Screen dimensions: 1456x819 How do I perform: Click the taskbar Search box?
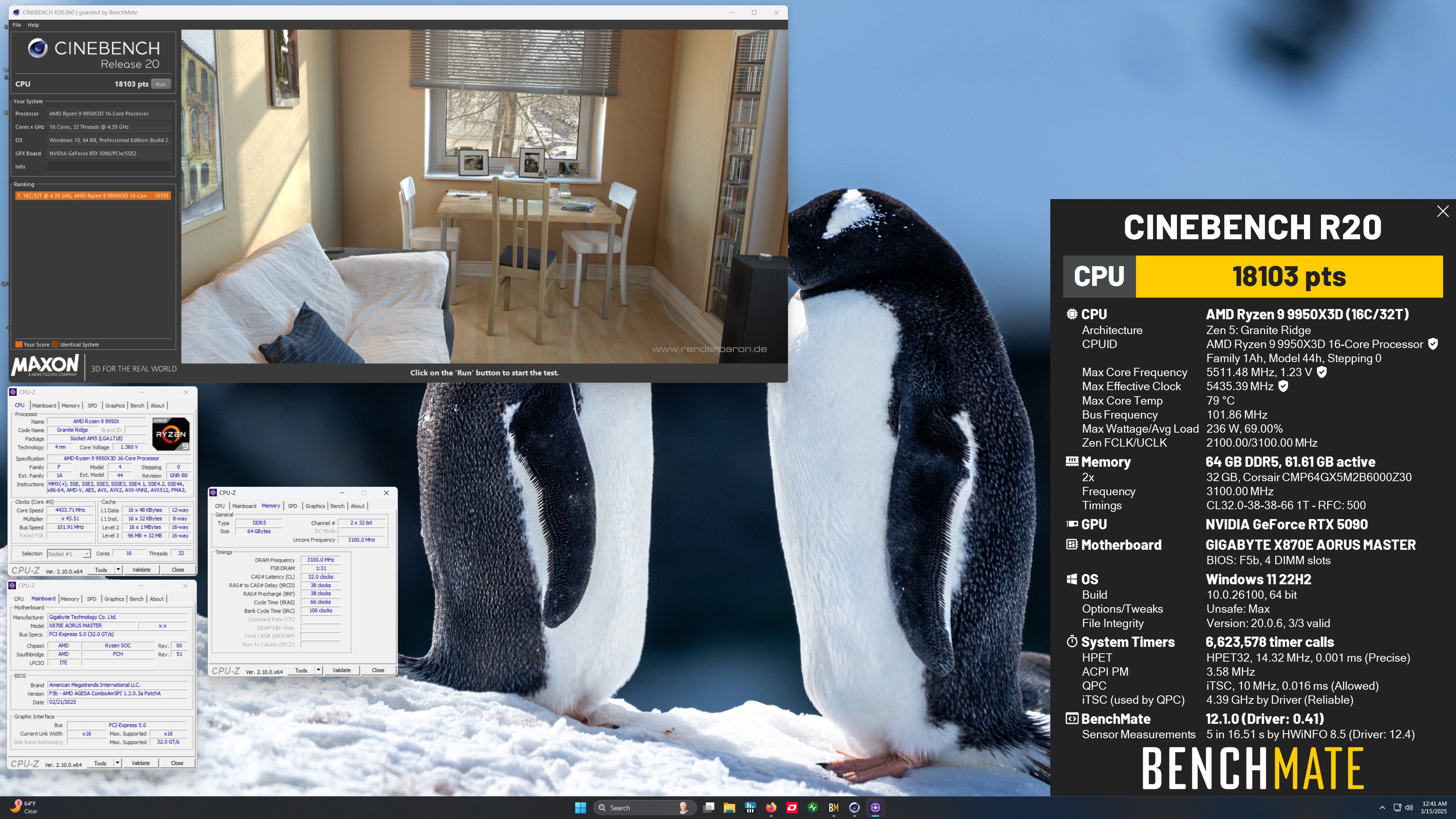click(x=644, y=808)
